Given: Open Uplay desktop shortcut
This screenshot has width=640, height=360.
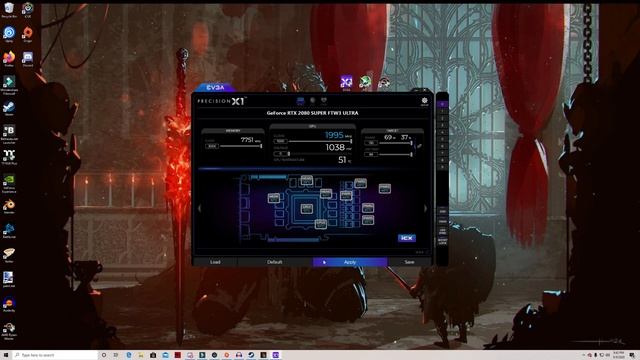Looking at the screenshot, I should point(9,35).
